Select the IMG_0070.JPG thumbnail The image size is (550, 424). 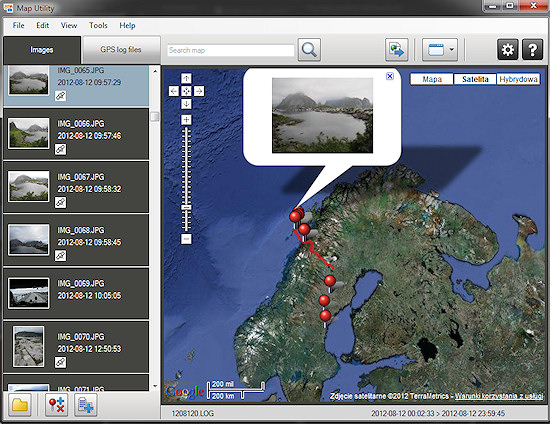(x=28, y=346)
